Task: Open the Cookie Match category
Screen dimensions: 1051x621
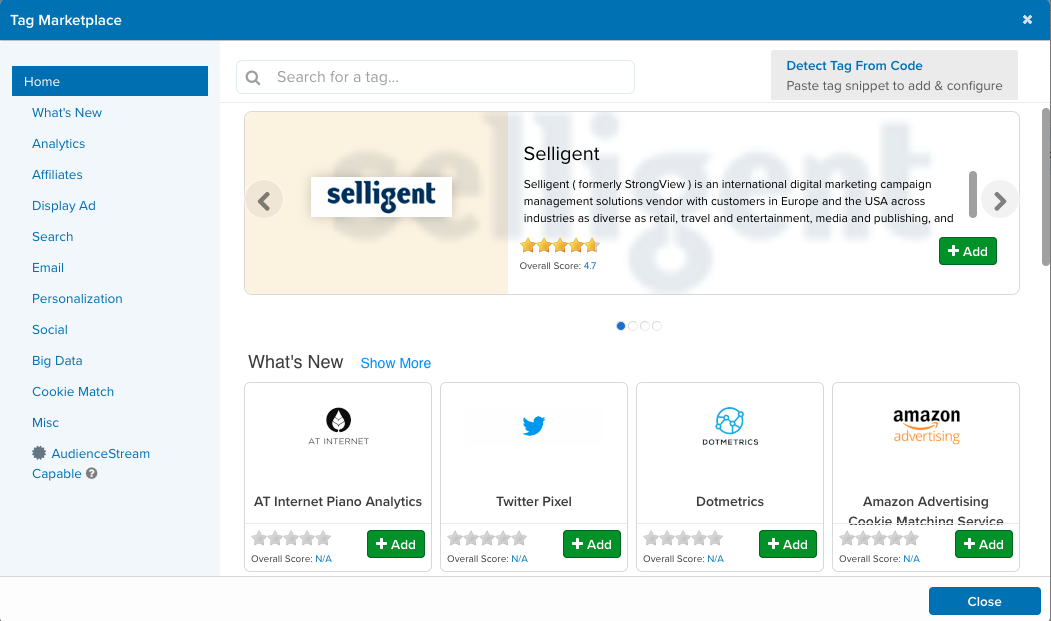Action: (x=73, y=392)
